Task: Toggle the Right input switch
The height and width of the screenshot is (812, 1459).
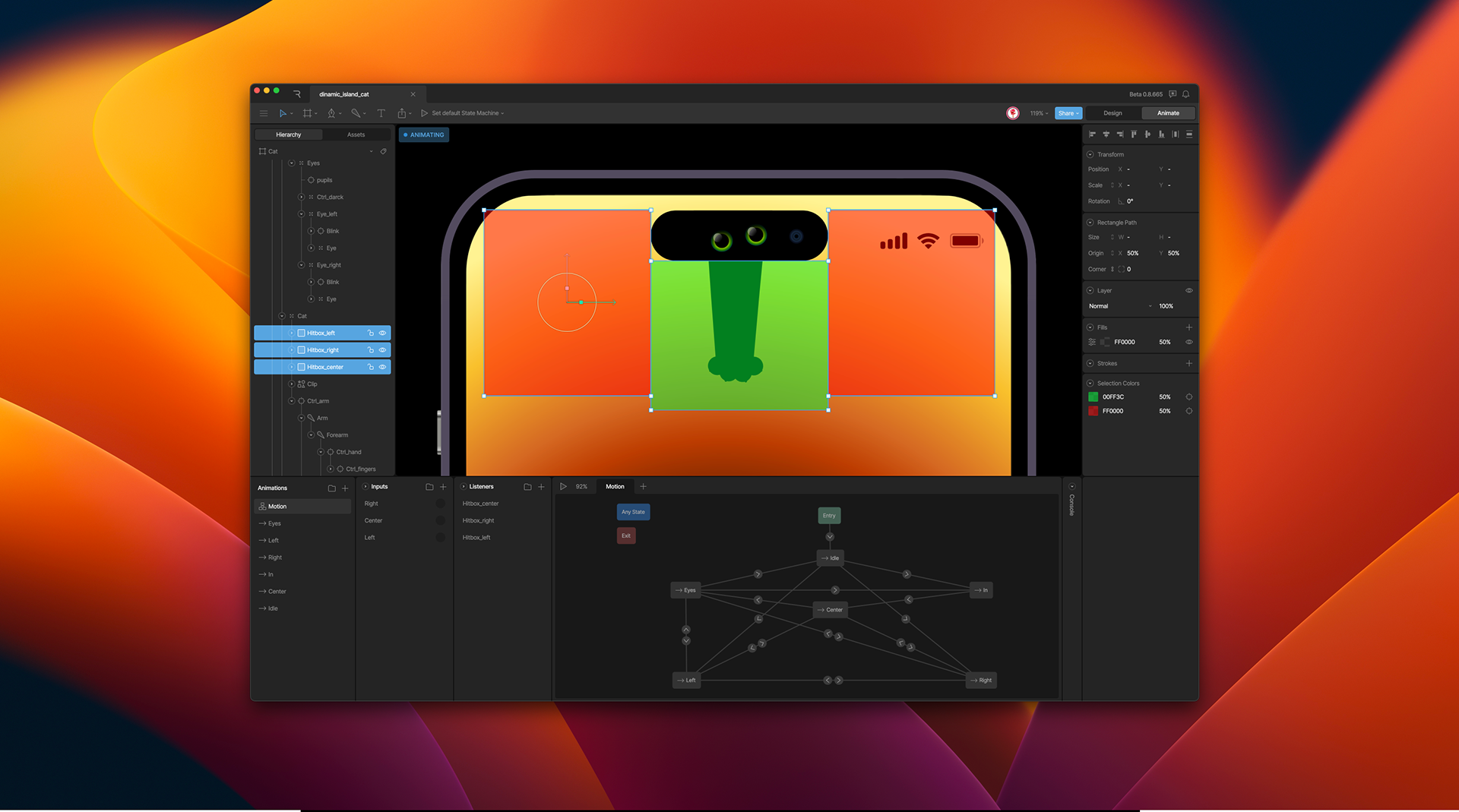Action: click(440, 504)
